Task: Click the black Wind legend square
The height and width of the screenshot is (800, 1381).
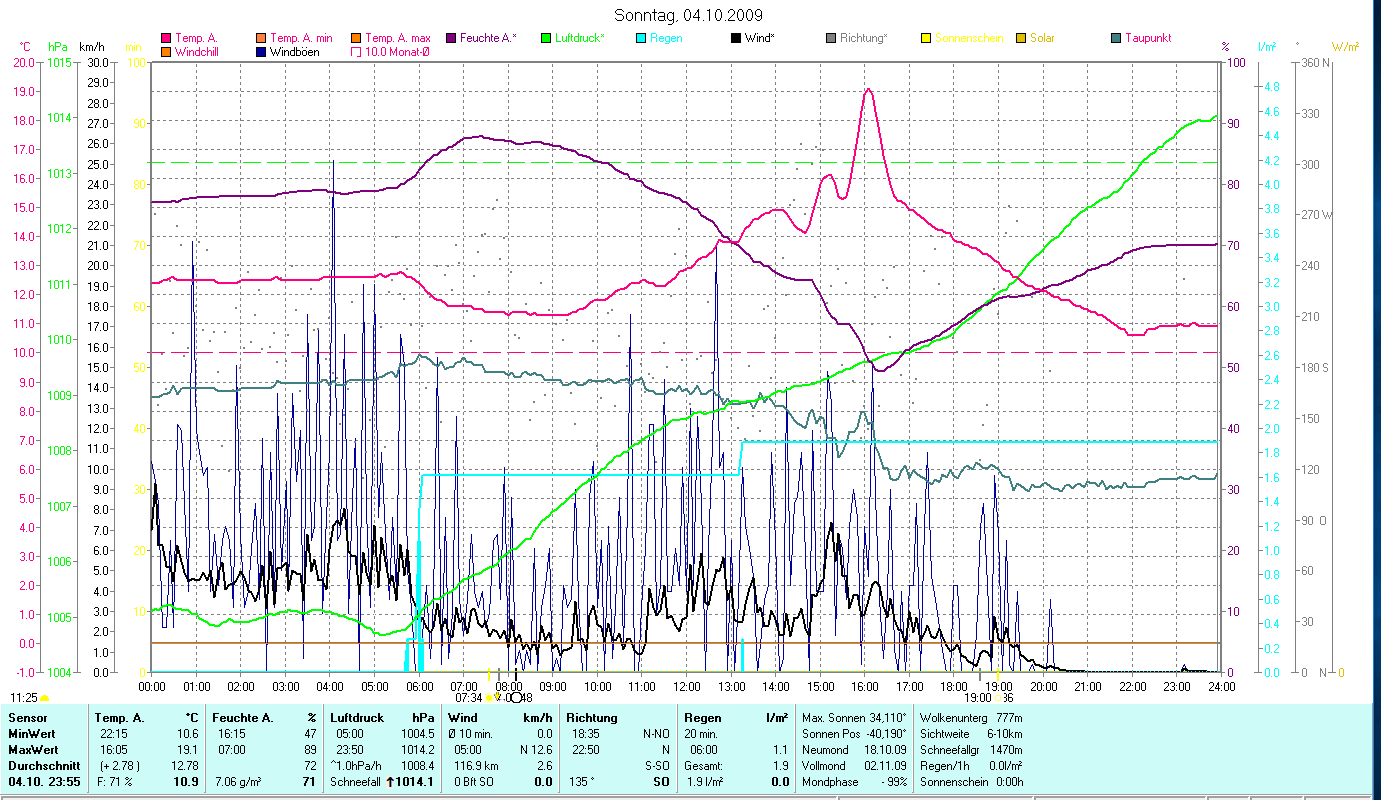Action: click(735, 39)
